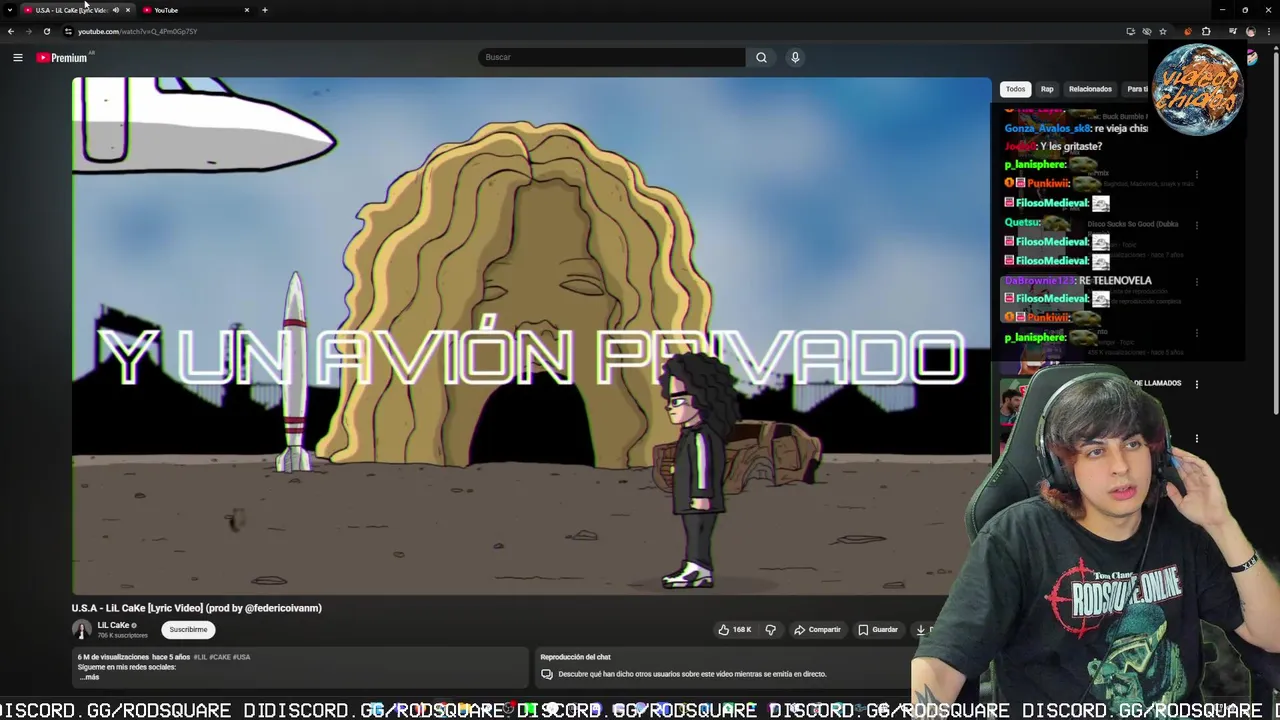
Task: Open the YouTube hamburger guide menu
Action: pyautogui.click(x=17, y=58)
